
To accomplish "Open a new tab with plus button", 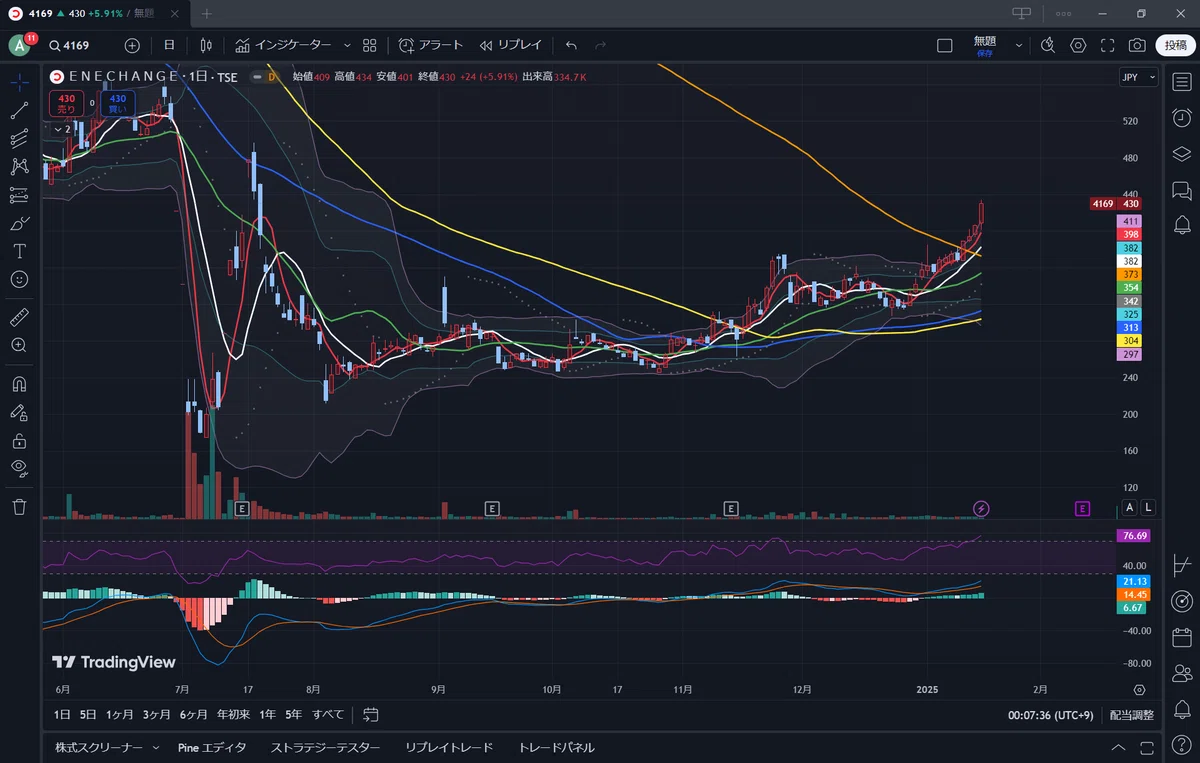I will [207, 13].
